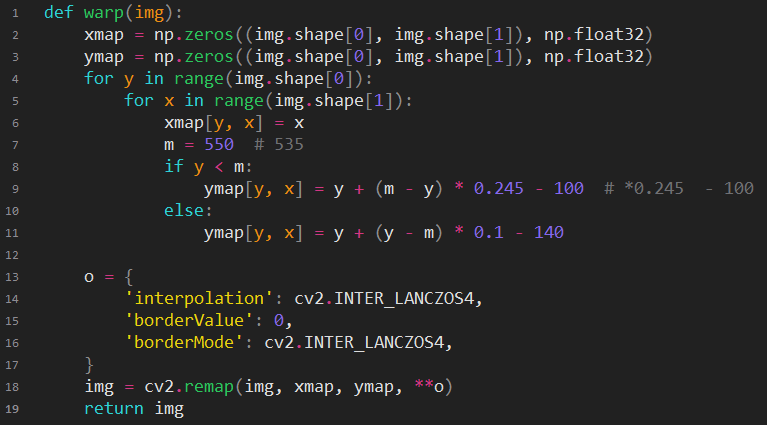Click 'np.float32' on line 2

(594, 35)
